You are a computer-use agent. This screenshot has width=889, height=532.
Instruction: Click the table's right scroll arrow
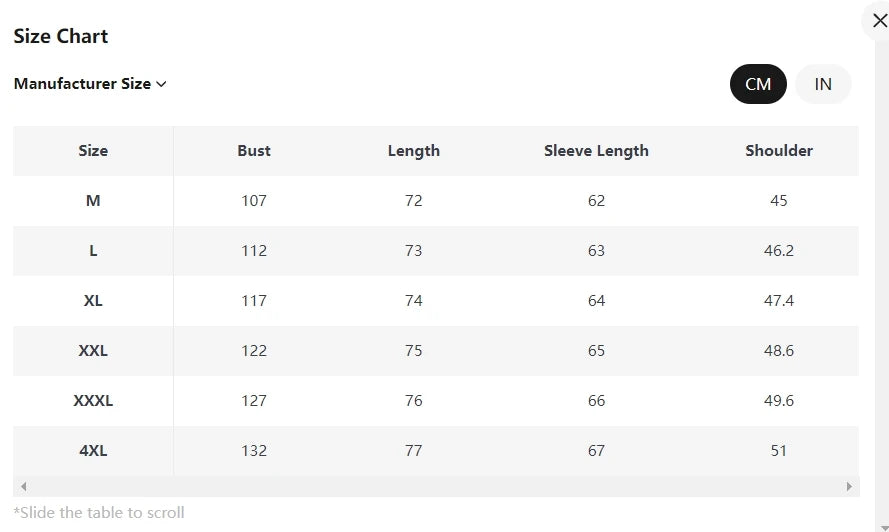pyautogui.click(x=849, y=486)
